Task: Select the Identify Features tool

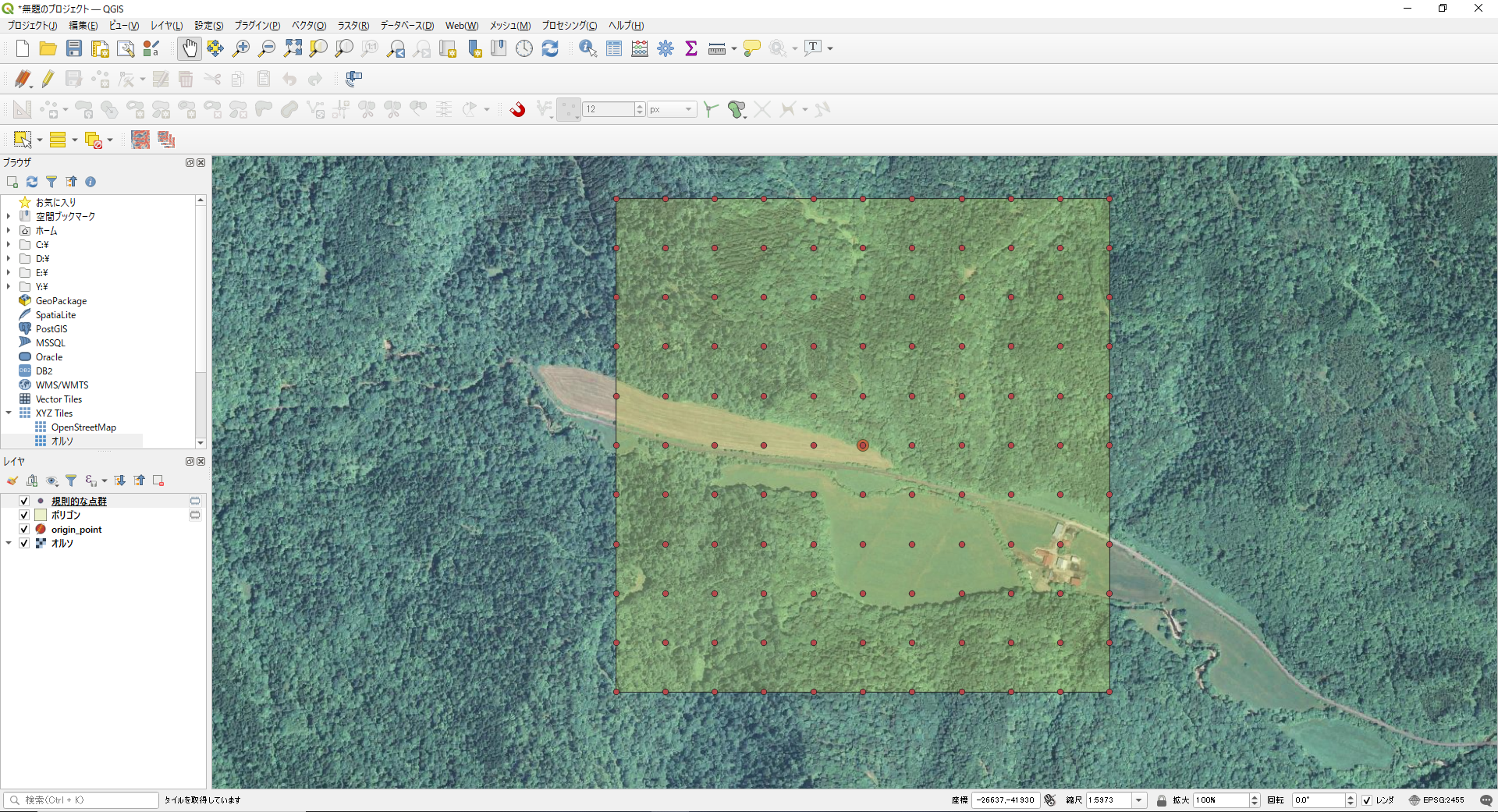Action: point(588,48)
